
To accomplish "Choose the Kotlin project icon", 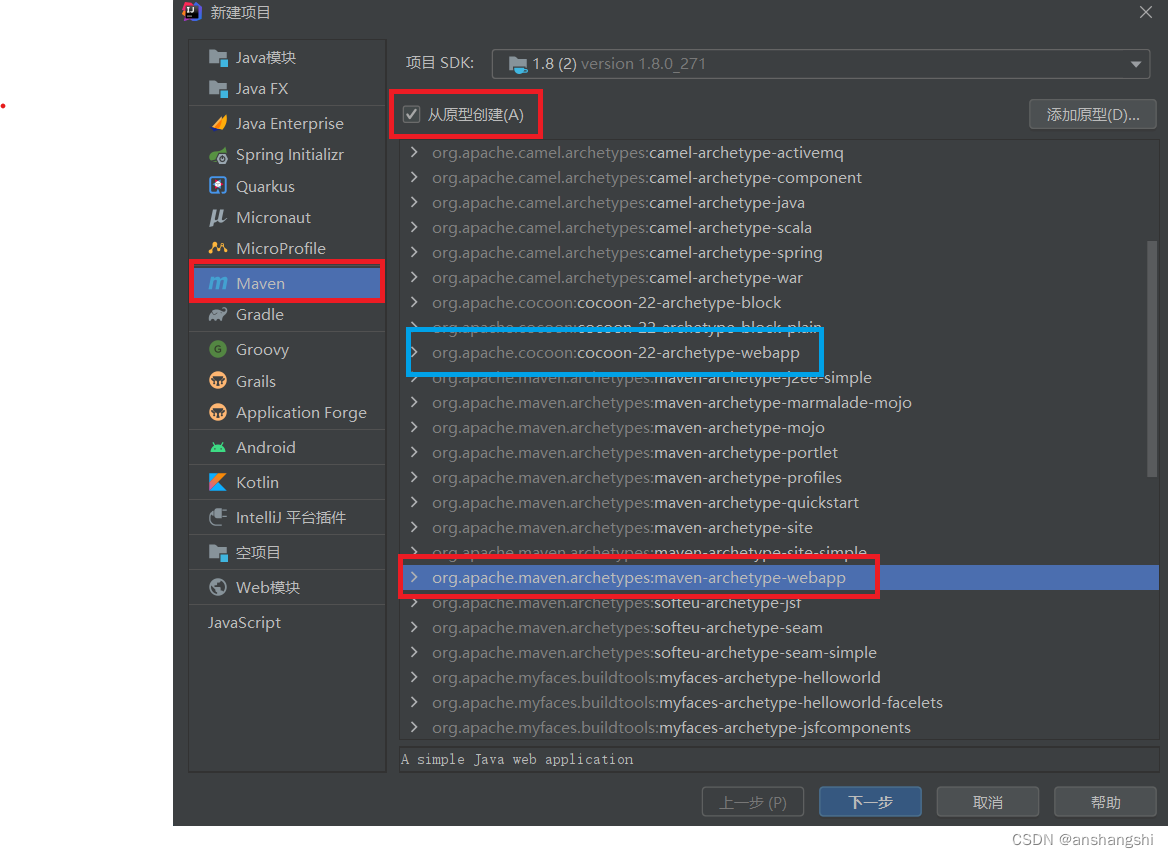I will coord(259,482).
